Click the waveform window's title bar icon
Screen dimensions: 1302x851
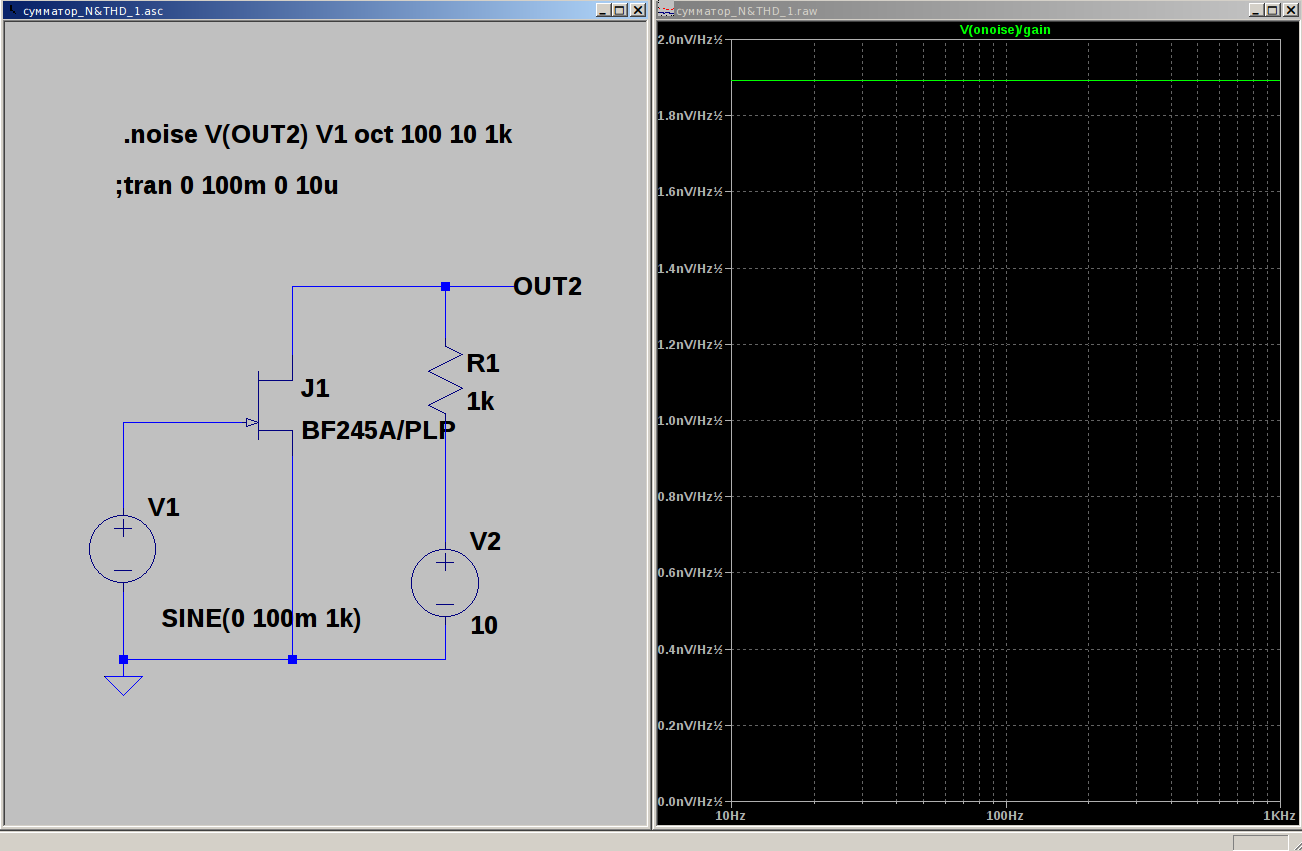coord(665,10)
